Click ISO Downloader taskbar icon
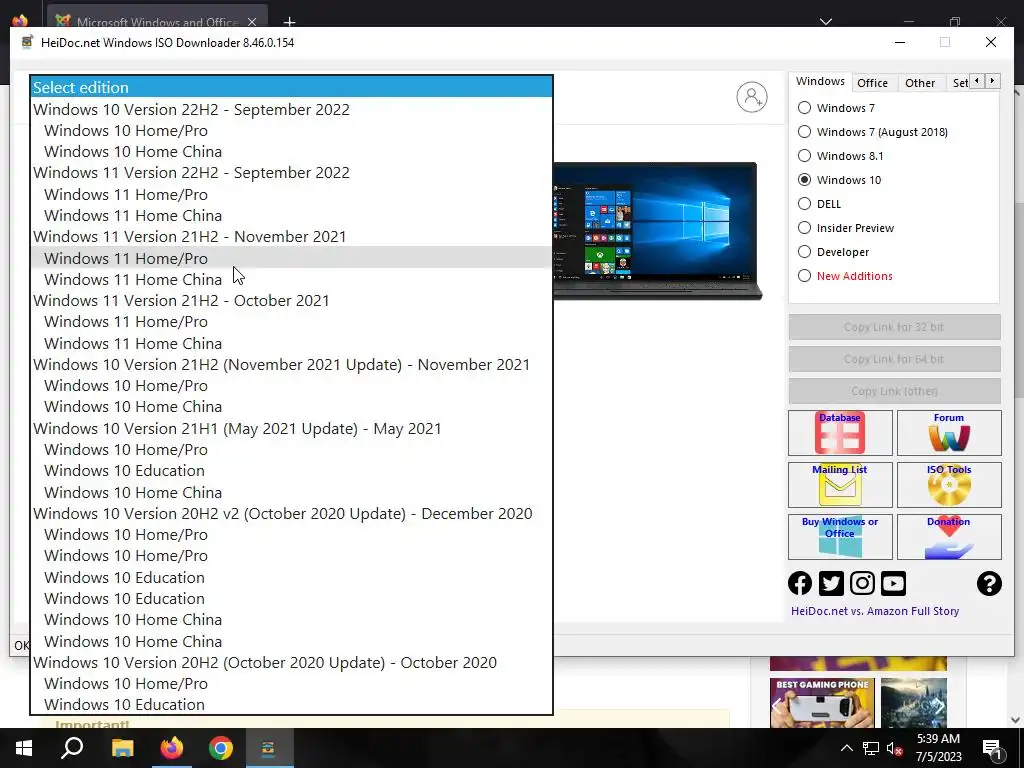The width and height of the screenshot is (1024, 768). click(270, 748)
